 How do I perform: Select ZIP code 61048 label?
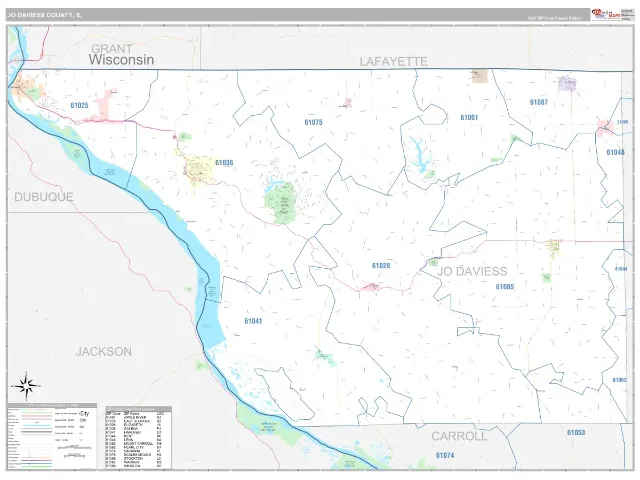[615, 152]
